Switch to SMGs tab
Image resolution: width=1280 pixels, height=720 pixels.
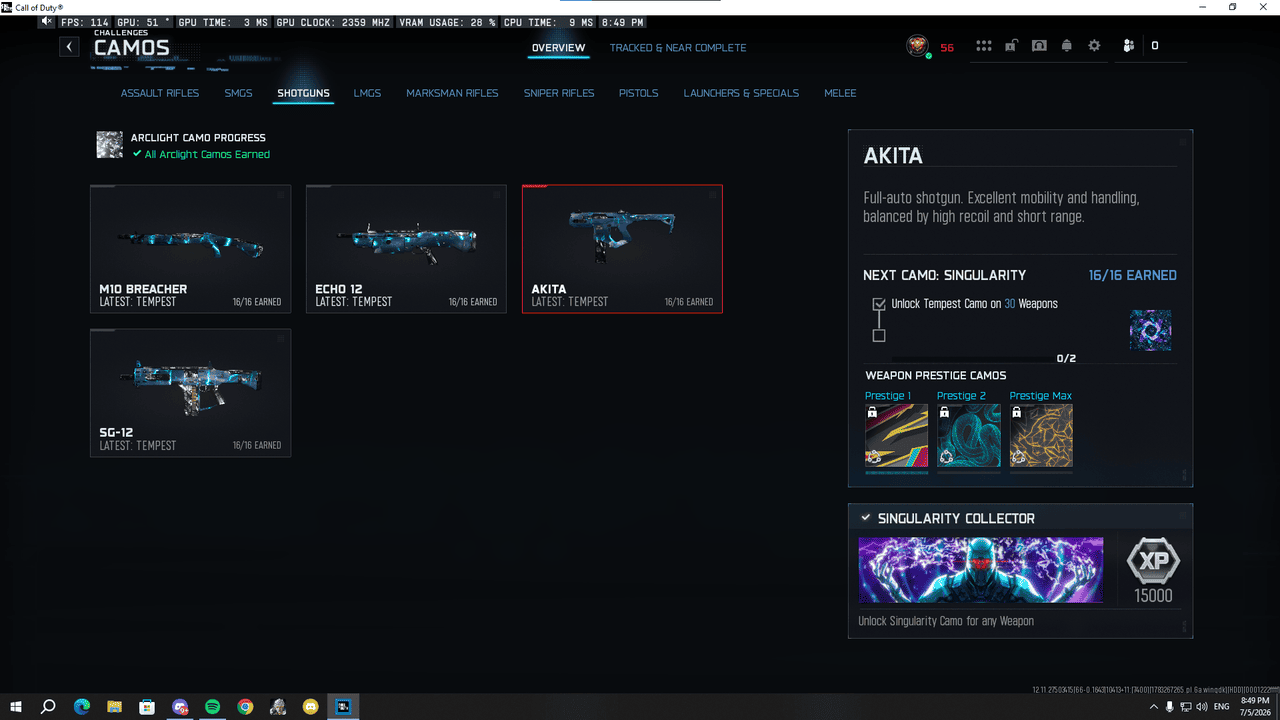coord(238,93)
